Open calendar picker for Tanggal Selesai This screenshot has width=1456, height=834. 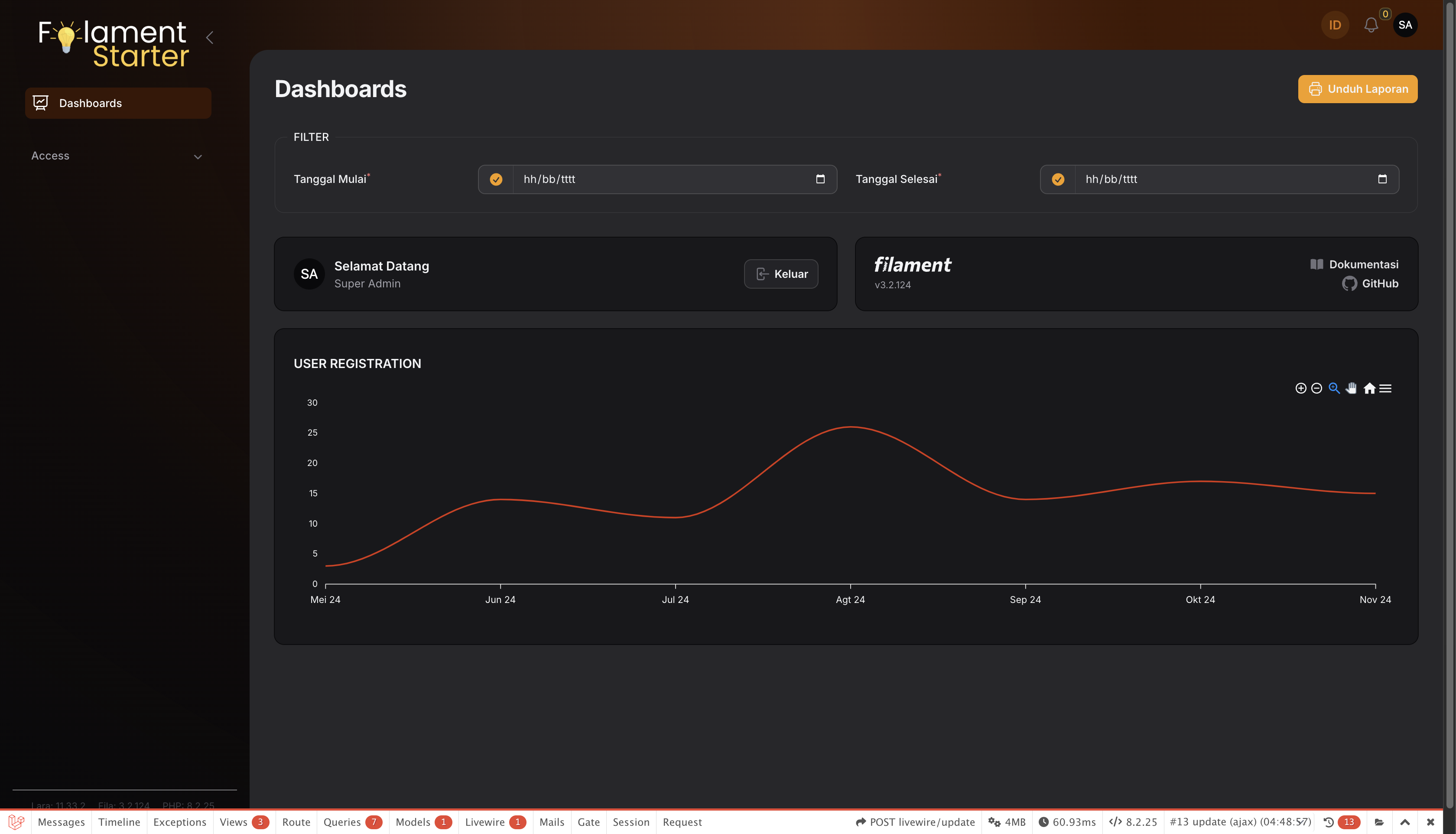pyautogui.click(x=1382, y=179)
